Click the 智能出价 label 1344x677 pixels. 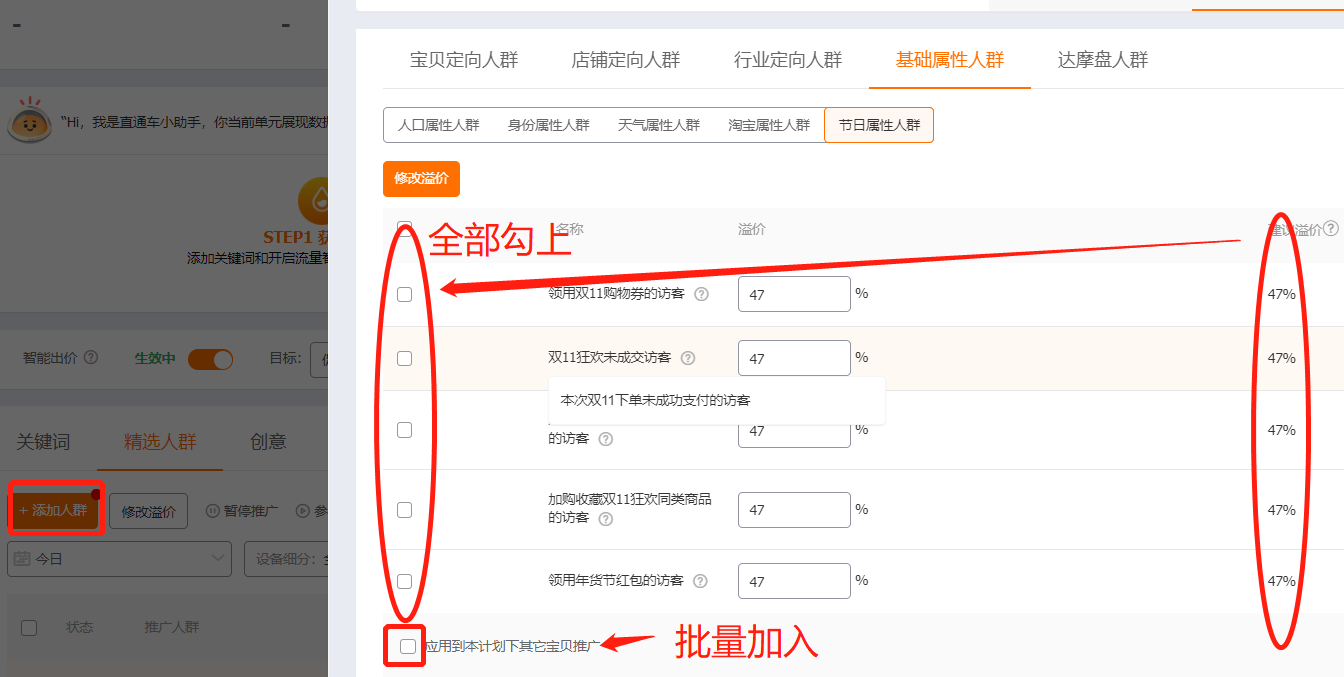click(x=51, y=357)
